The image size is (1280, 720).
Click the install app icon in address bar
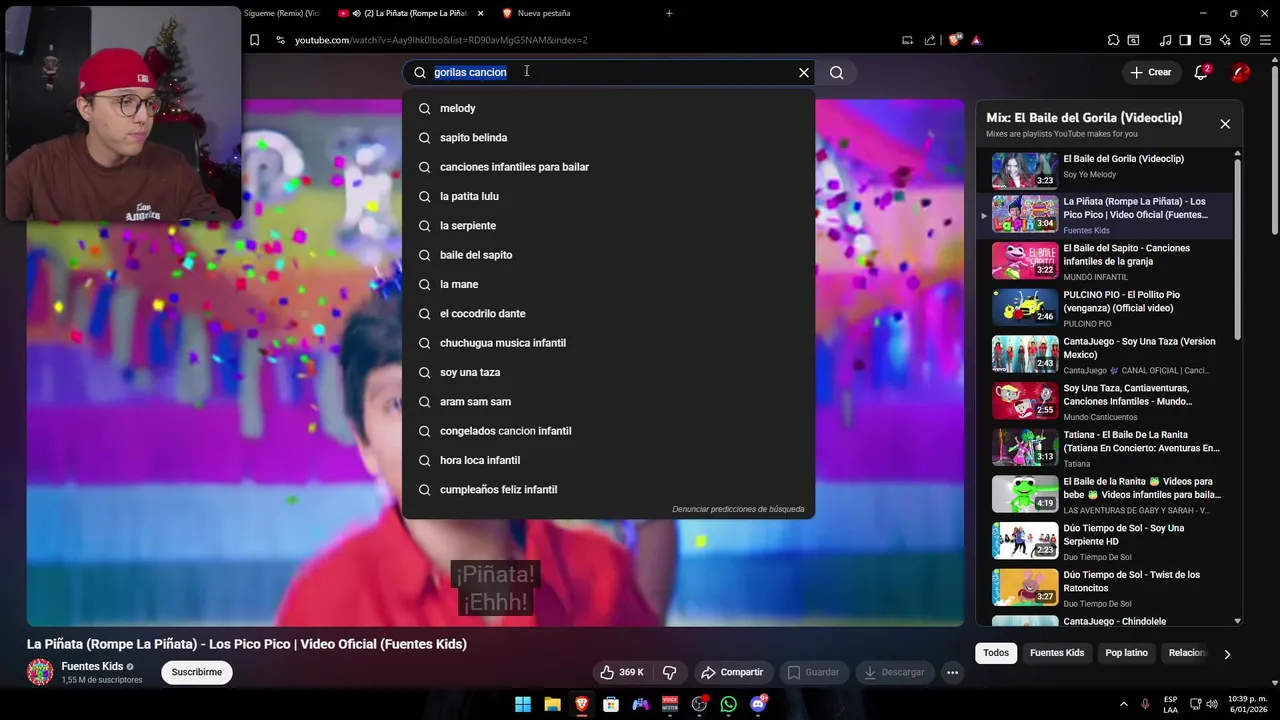tap(907, 40)
